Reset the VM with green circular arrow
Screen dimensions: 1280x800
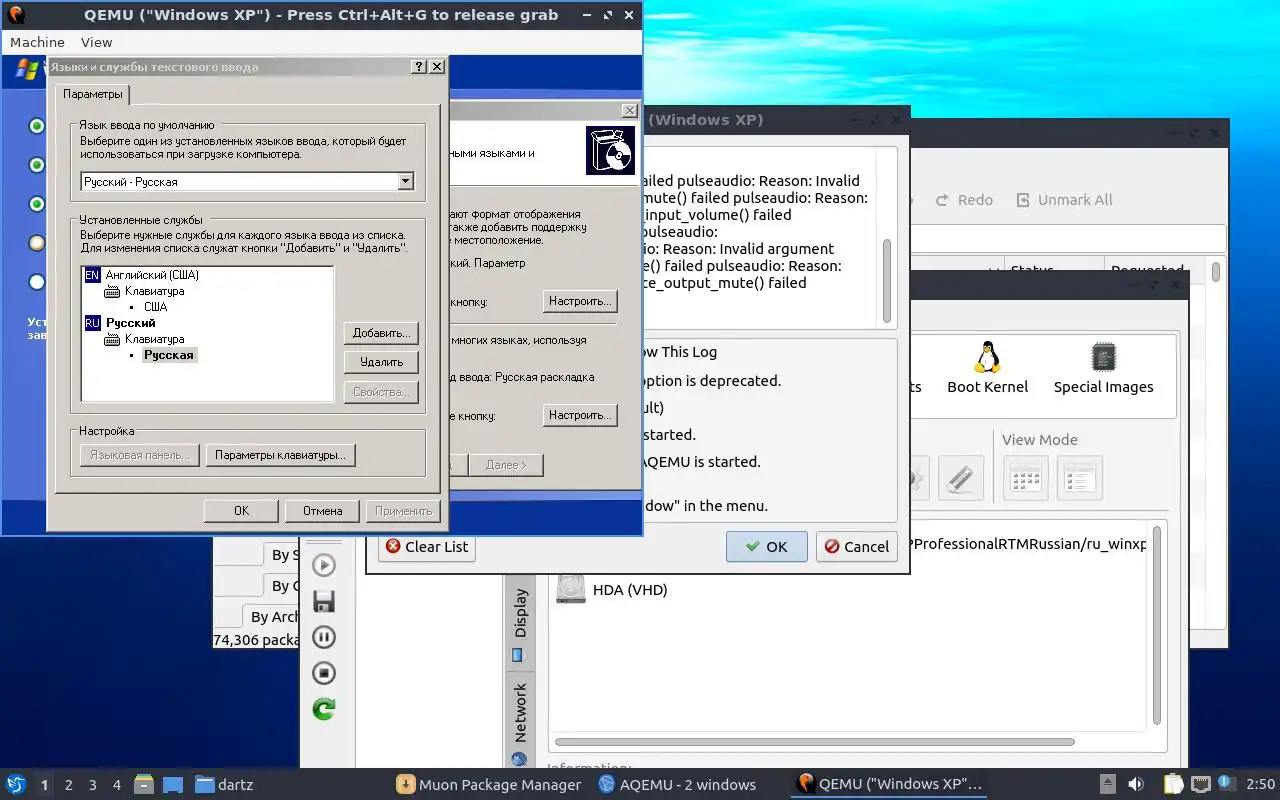(x=324, y=709)
